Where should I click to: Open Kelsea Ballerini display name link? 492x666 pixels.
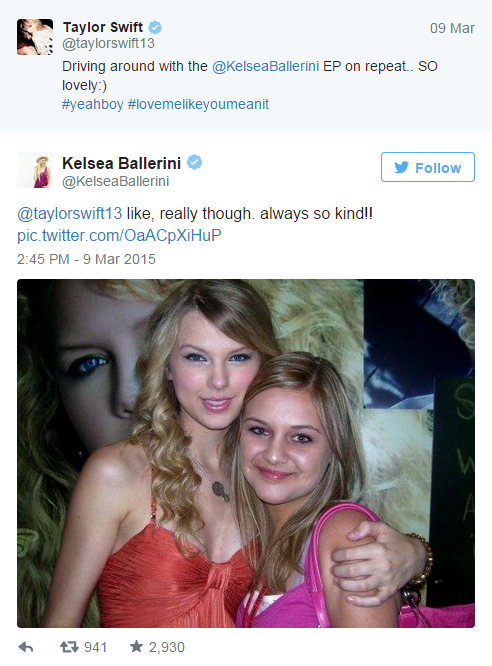122,163
